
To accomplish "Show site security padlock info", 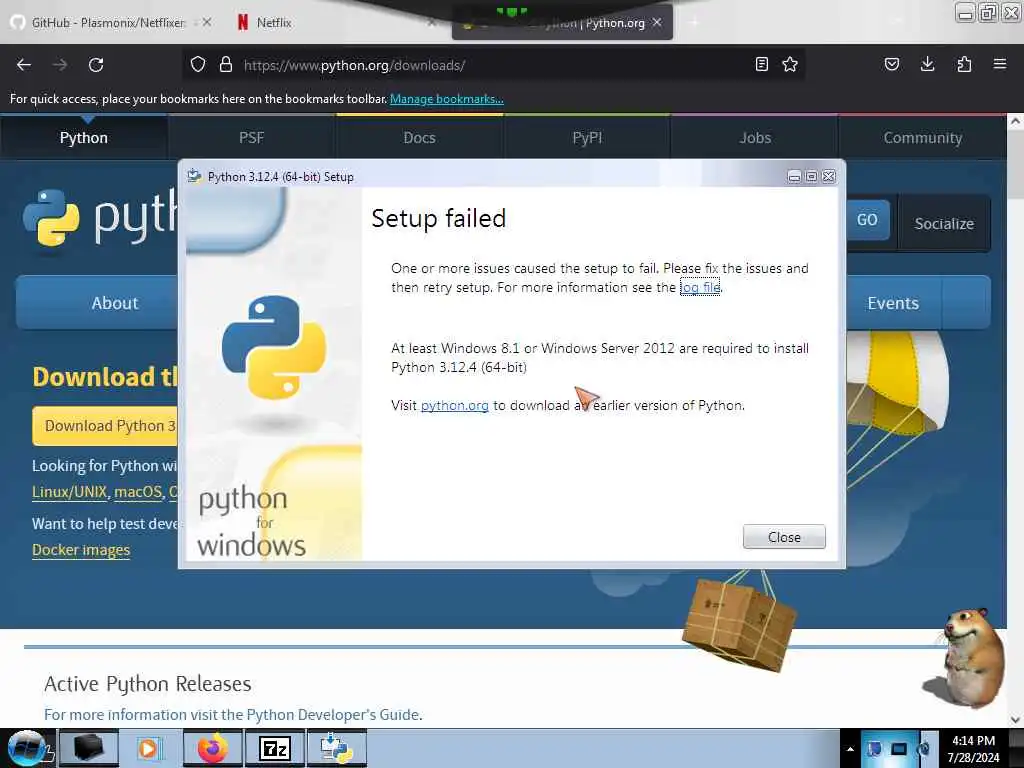I will [226, 64].
